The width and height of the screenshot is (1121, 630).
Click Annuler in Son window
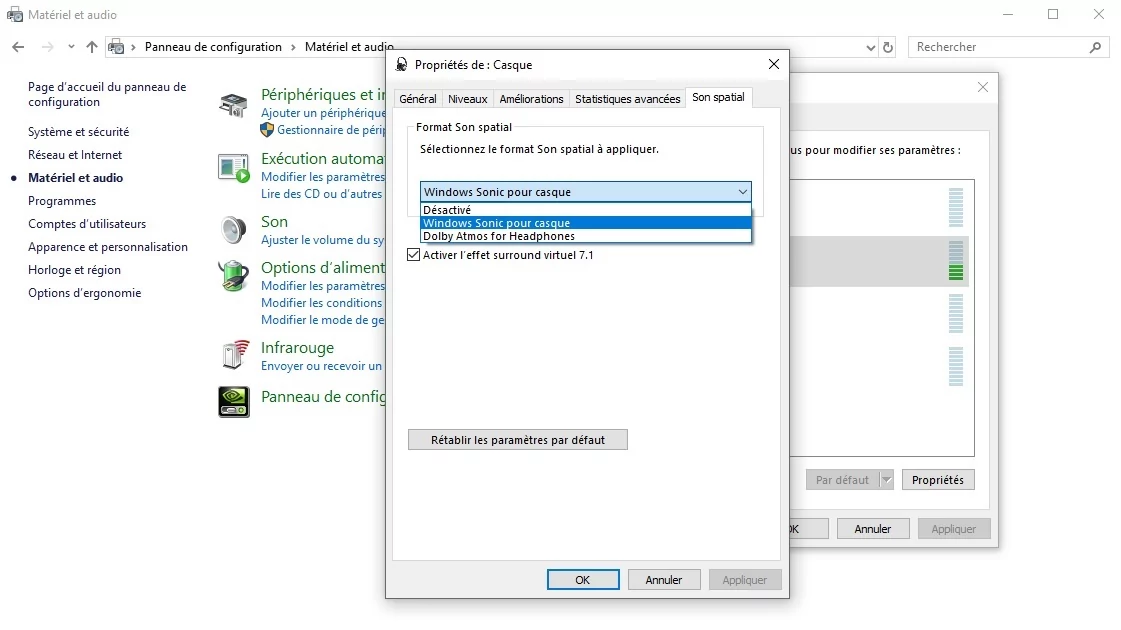pyautogui.click(x=873, y=529)
